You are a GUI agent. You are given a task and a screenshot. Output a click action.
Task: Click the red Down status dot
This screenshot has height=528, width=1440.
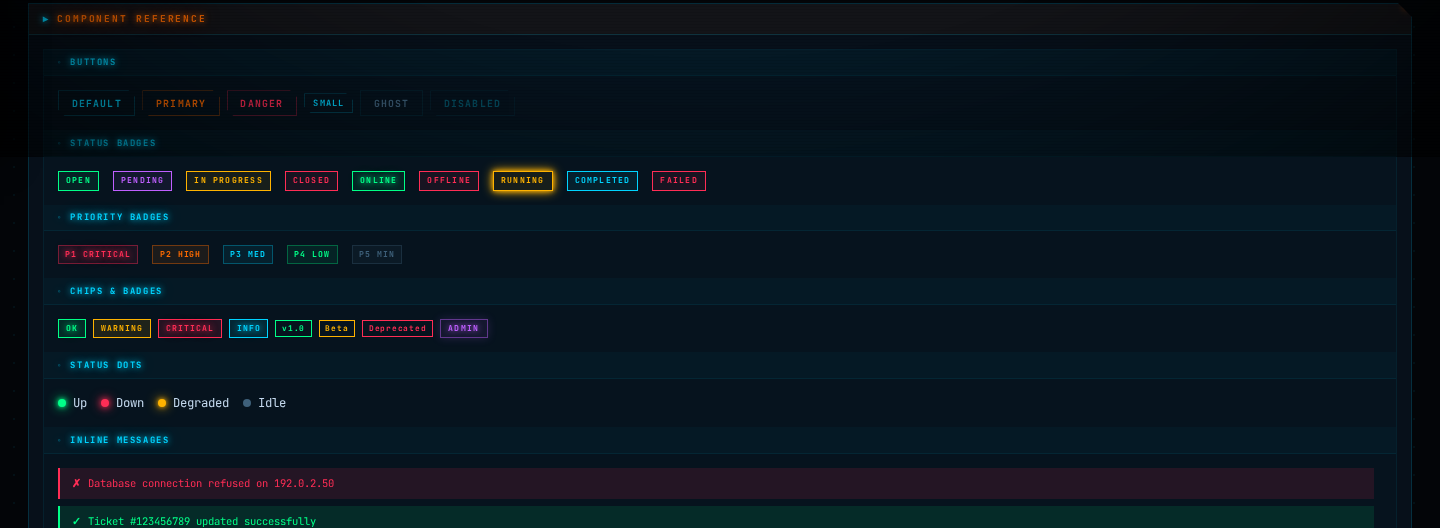[x=105, y=403]
